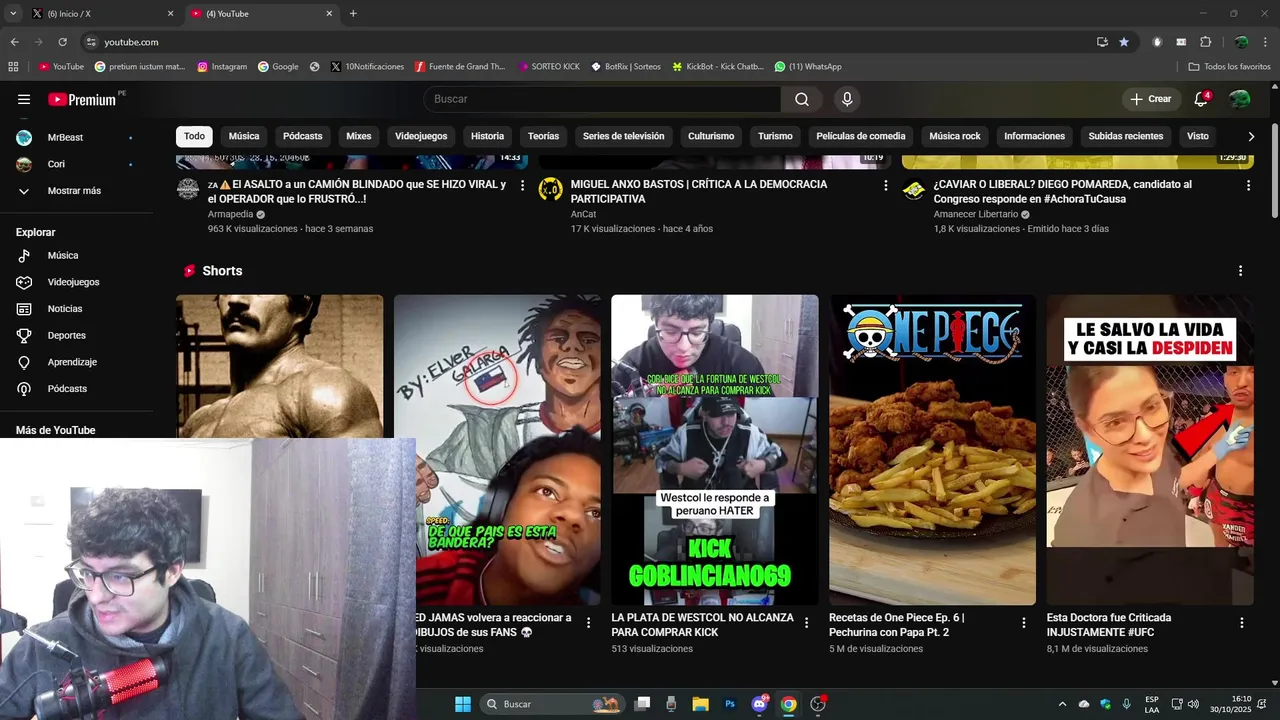Select the Música filter chip
Viewport: 1280px width, 720px height.
tap(244, 136)
